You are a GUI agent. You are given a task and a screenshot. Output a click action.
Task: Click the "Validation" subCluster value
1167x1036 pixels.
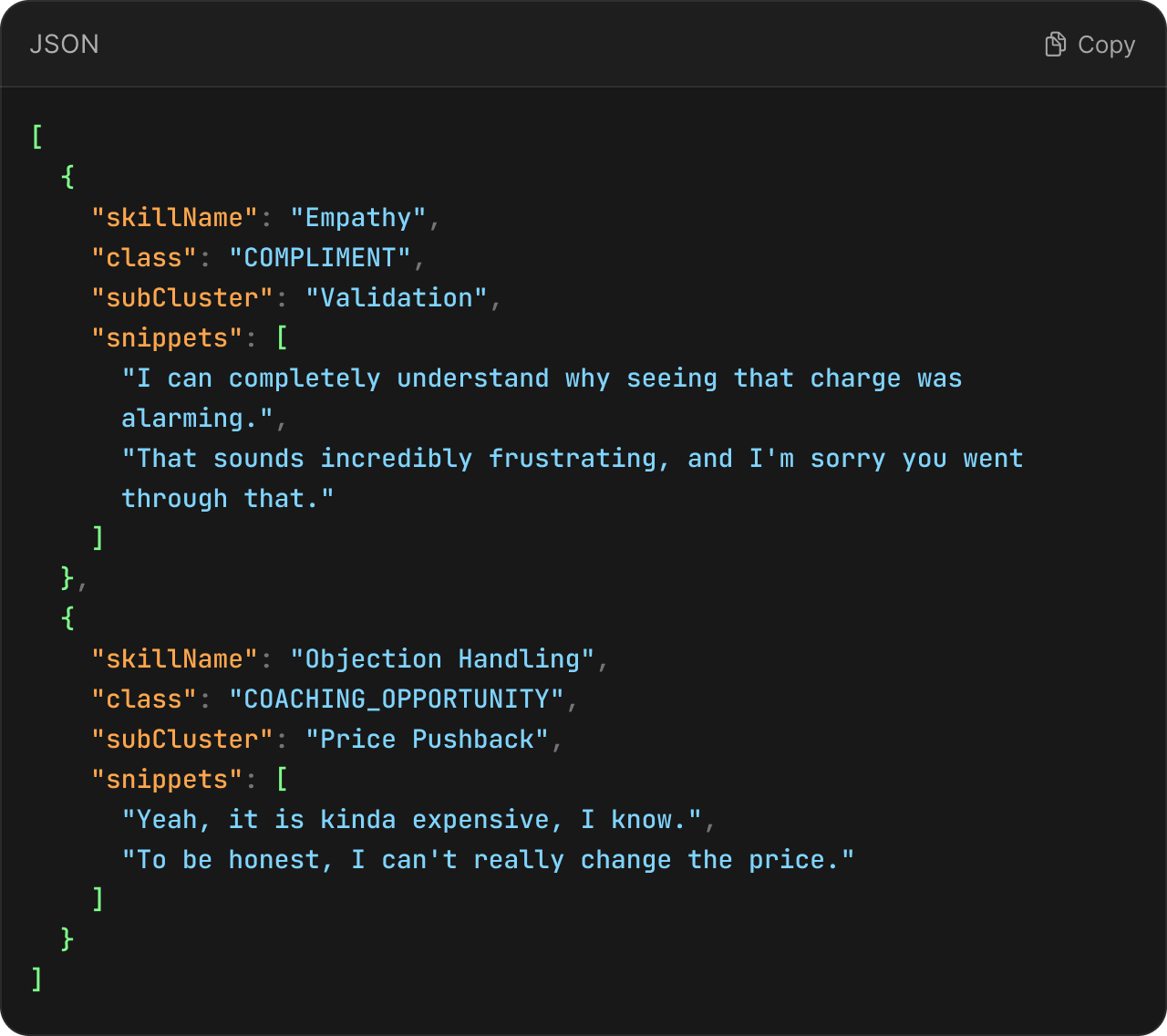(x=396, y=298)
